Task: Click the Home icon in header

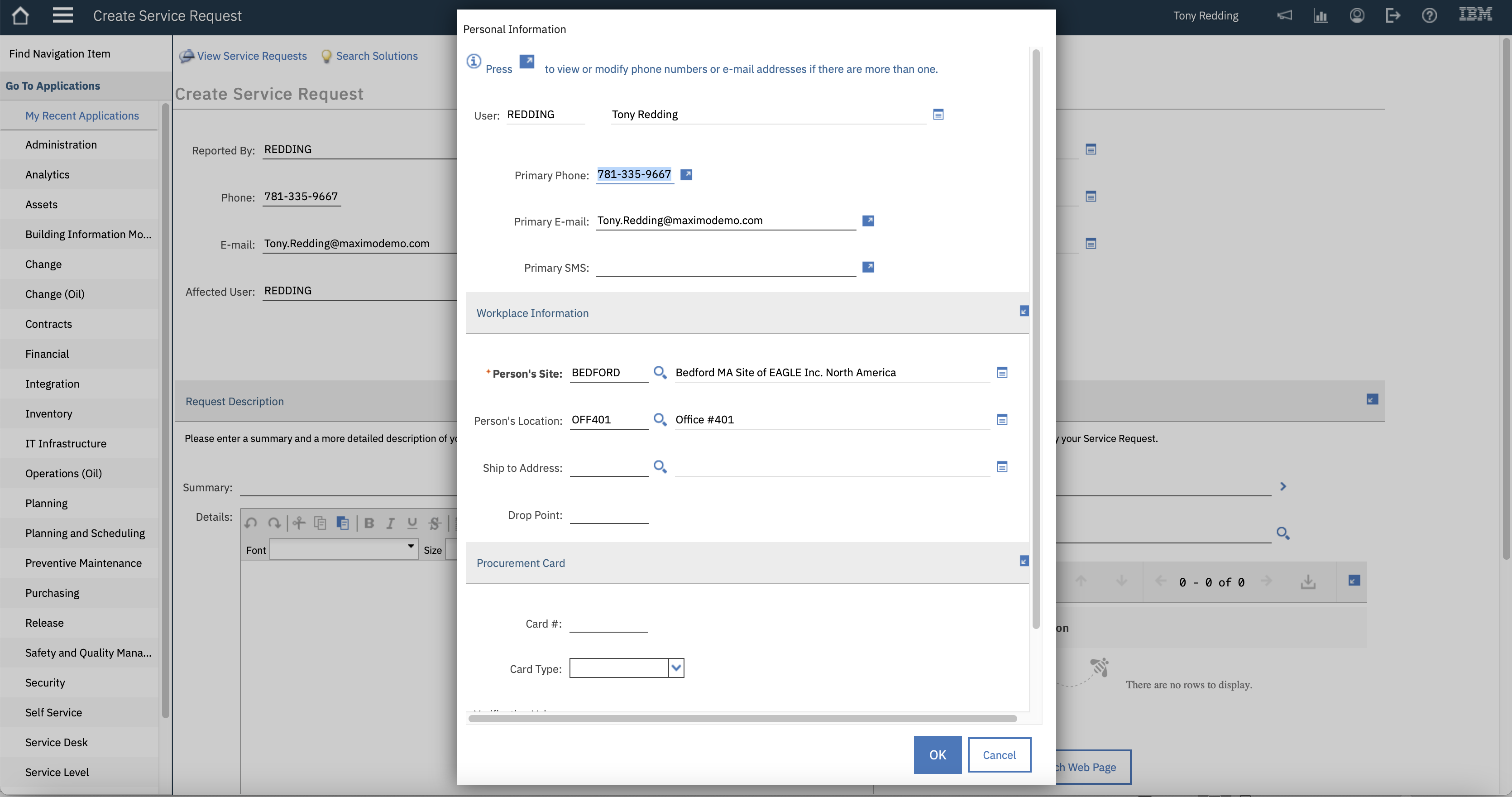Action: 20,16
